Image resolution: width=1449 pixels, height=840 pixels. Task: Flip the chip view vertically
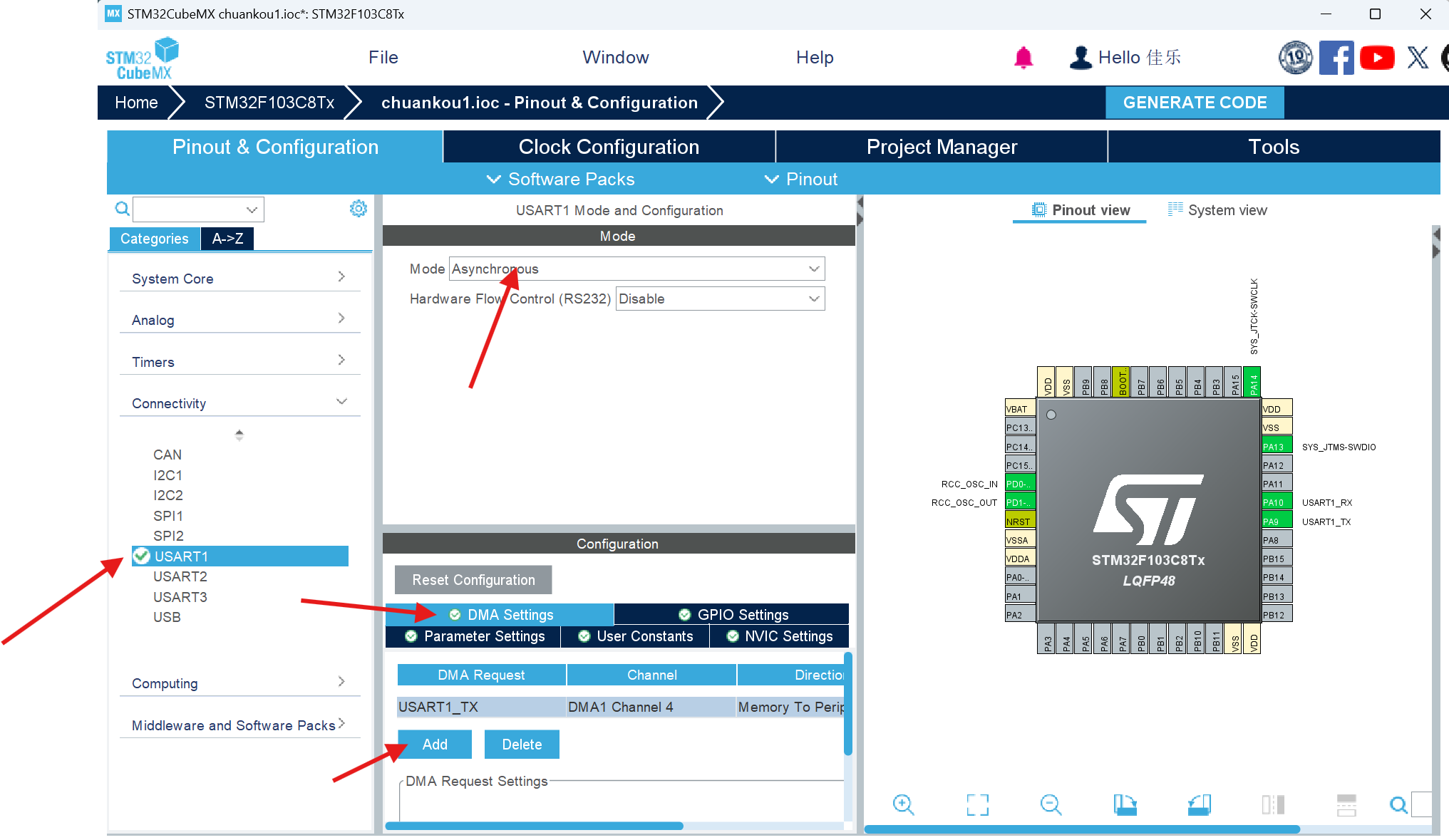click(x=1346, y=804)
